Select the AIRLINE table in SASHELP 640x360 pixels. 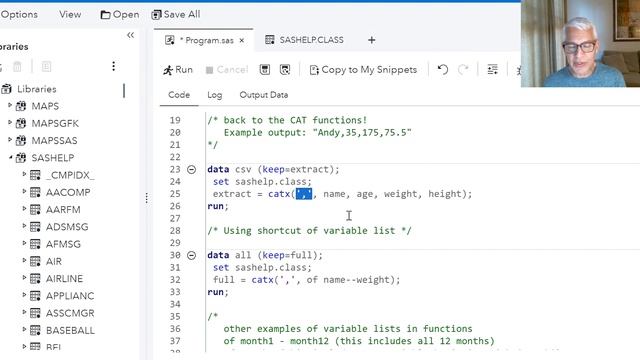(x=64, y=279)
